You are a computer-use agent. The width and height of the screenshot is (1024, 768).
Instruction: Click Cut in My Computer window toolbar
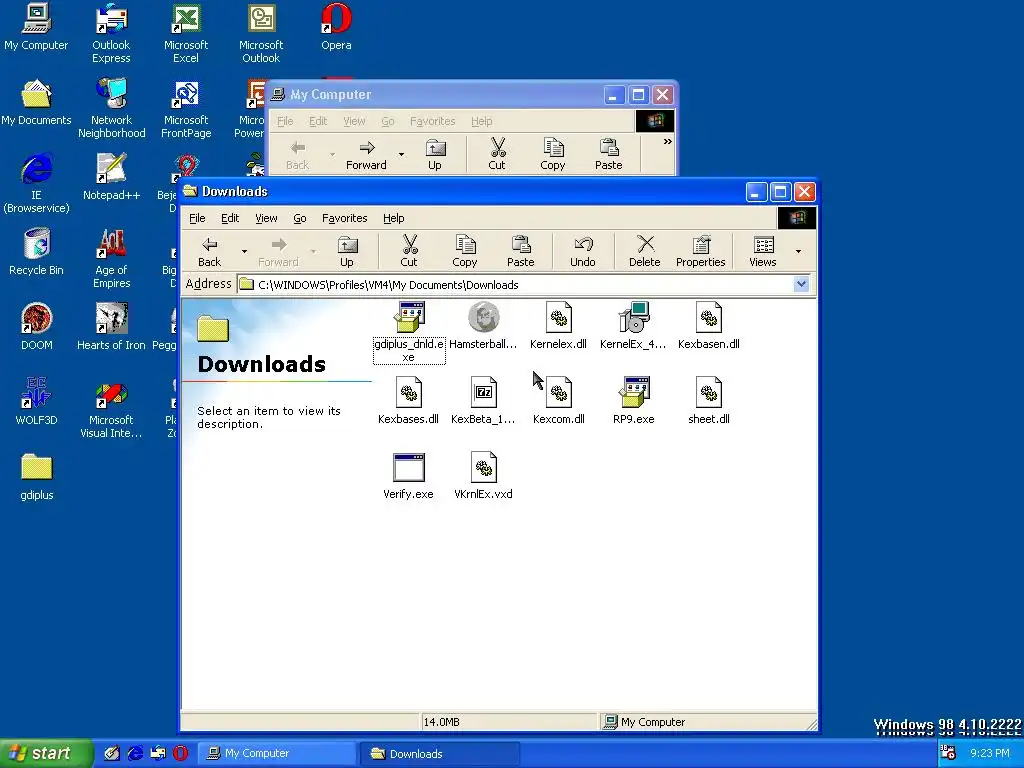pyautogui.click(x=497, y=155)
